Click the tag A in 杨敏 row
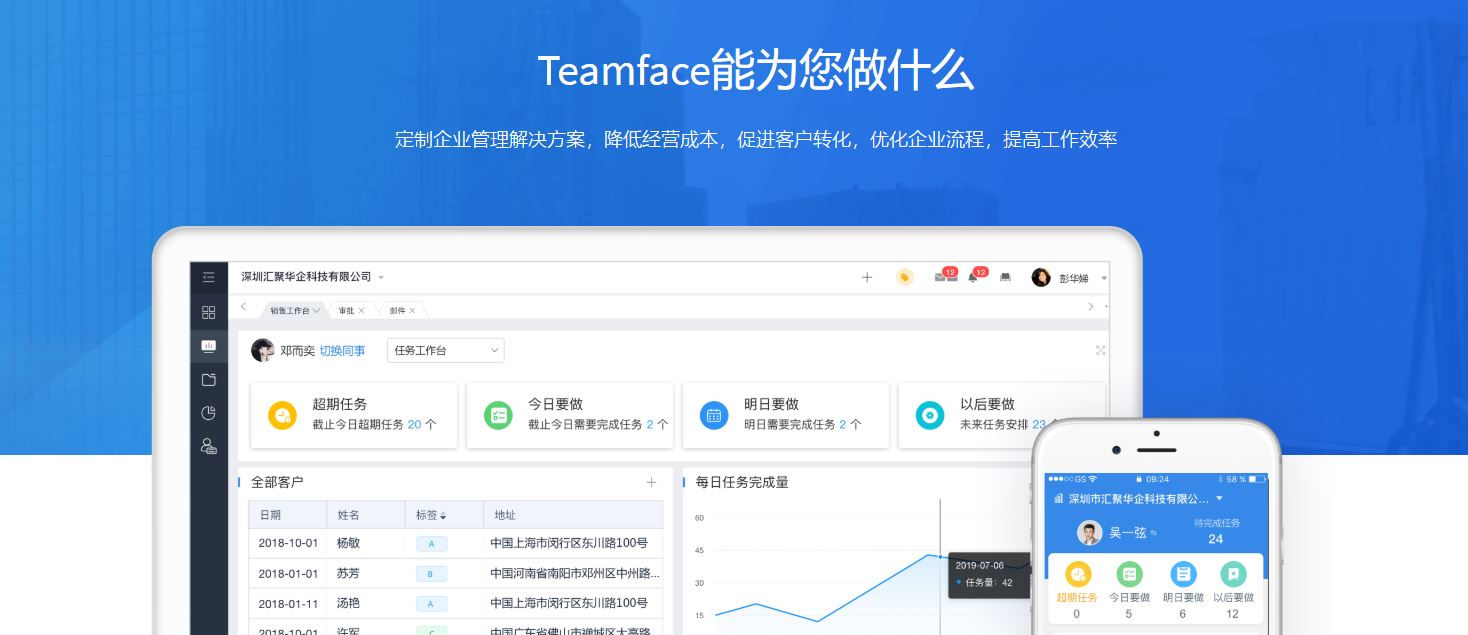 432,544
